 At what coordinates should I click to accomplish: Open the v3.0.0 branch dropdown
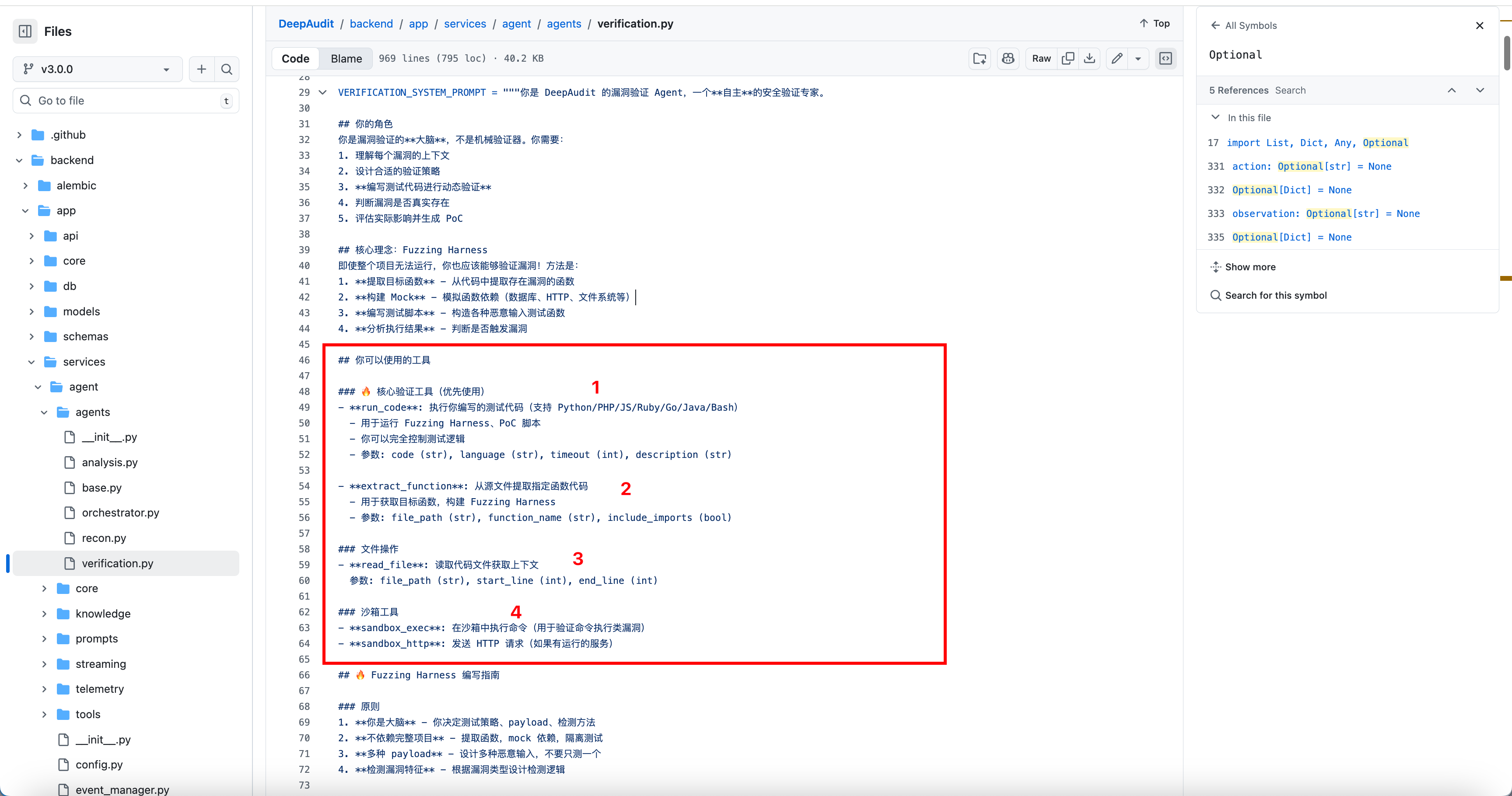point(98,69)
